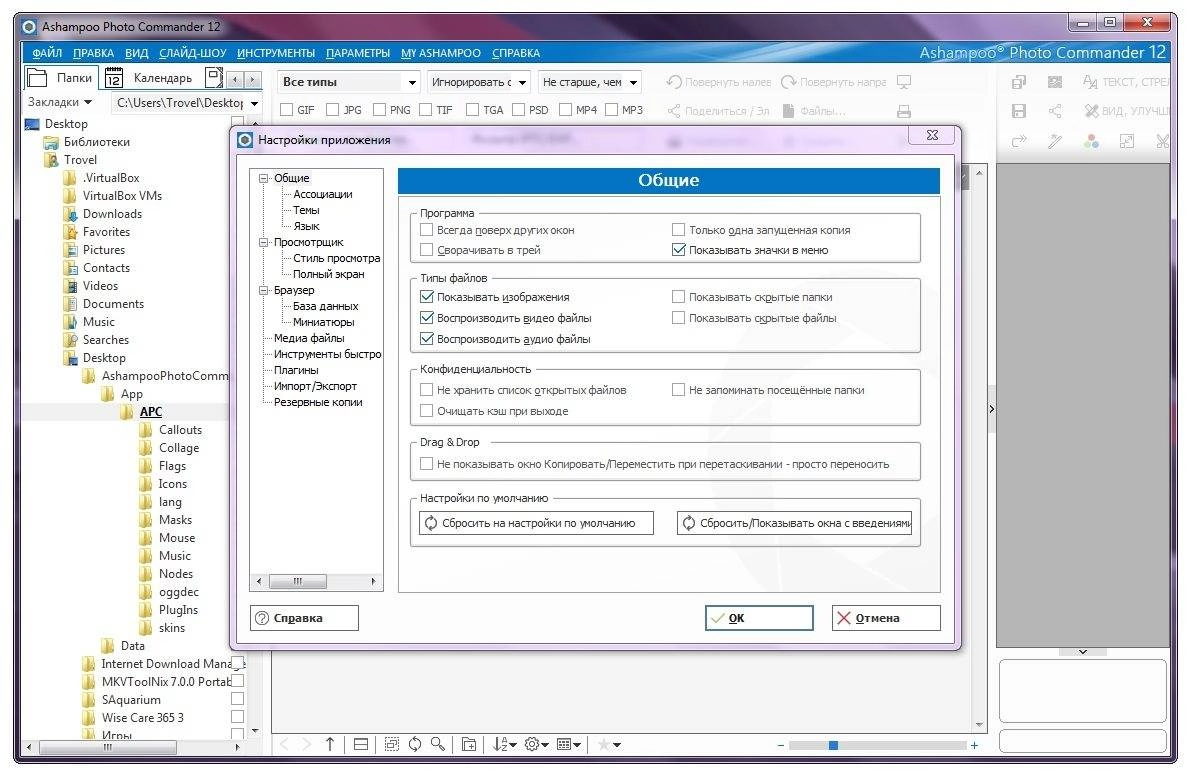Click the scissors cut icon in right panel
This screenshot has height=783, width=1195.
pos(1162,141)
